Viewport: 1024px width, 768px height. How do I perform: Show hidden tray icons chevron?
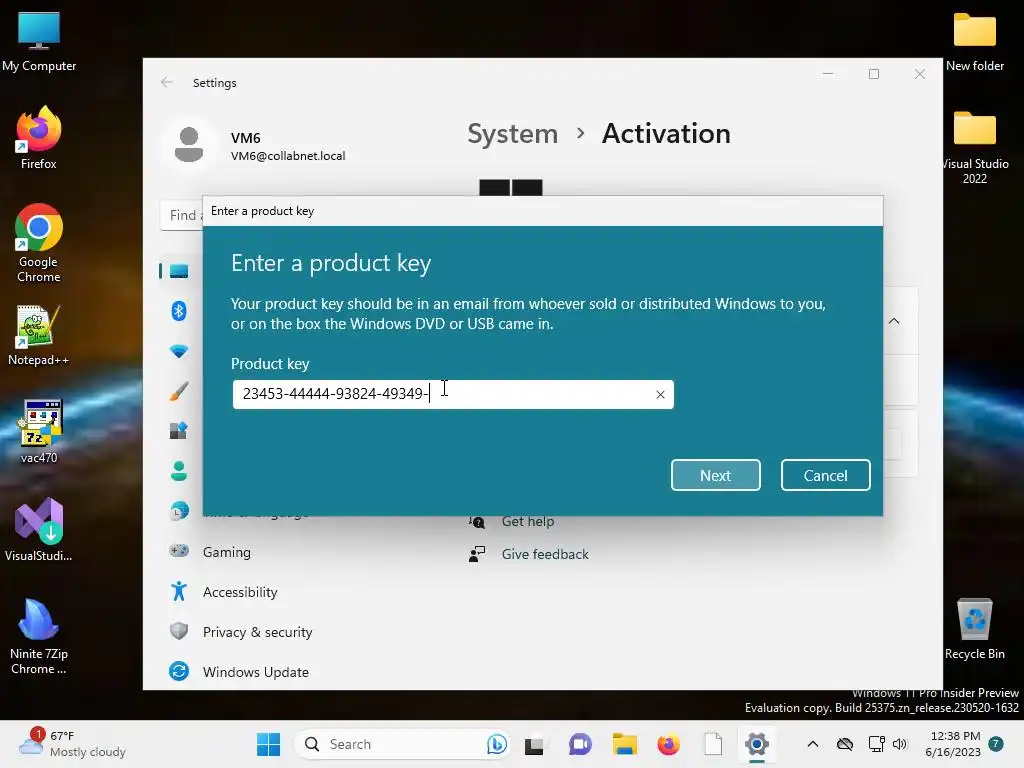(x=812, y=744)
